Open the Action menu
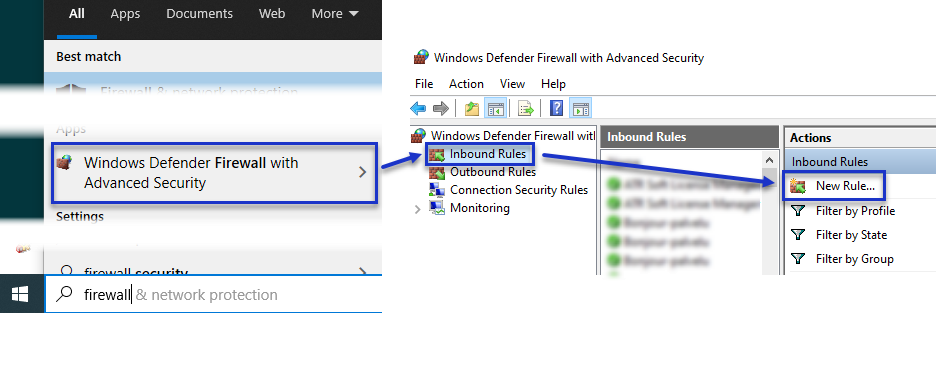The height and width of the screenshot is (383, 936). click(466, 84)
